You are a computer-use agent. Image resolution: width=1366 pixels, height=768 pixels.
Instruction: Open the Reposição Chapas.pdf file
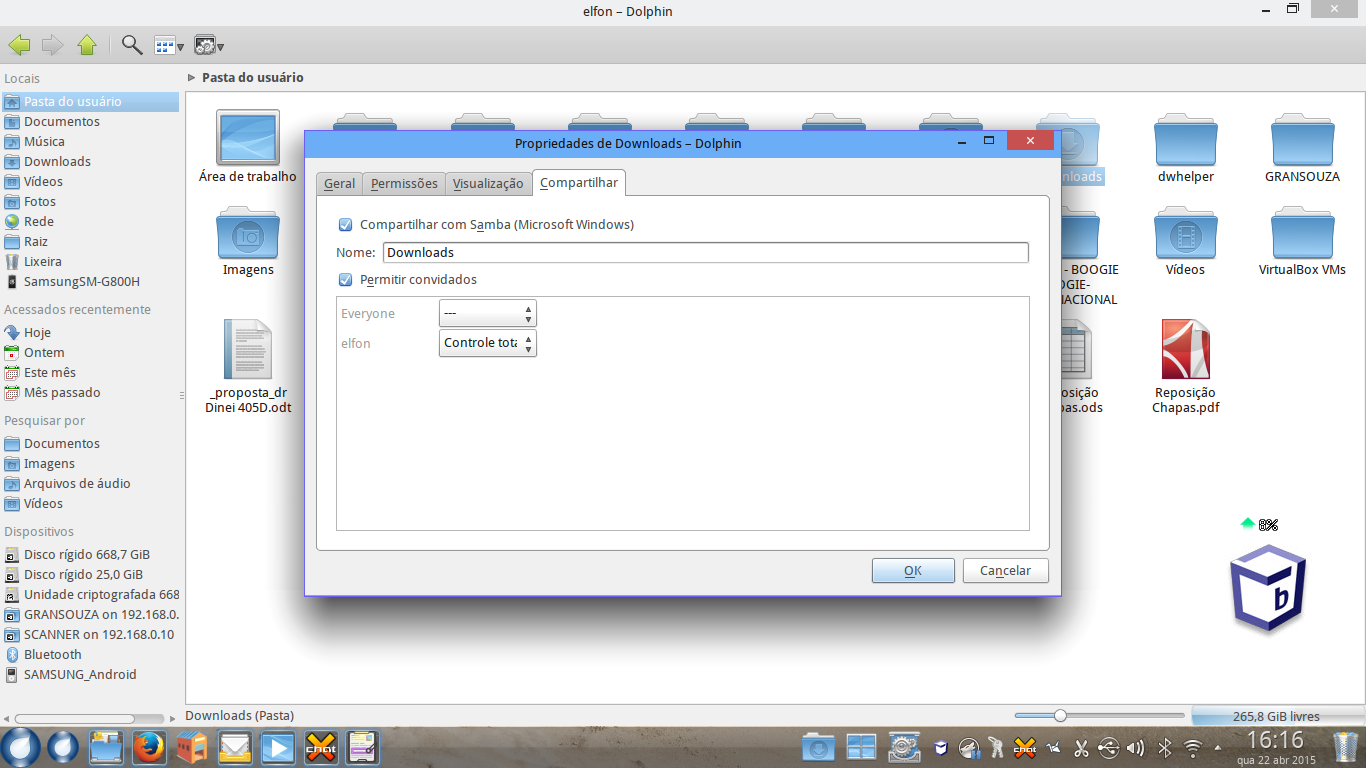pos(1186,366)
